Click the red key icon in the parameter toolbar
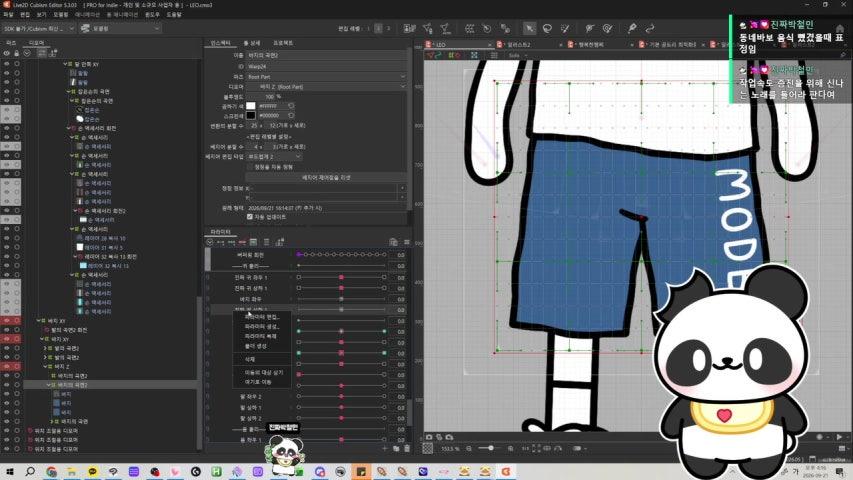 (x=242, y=242)
